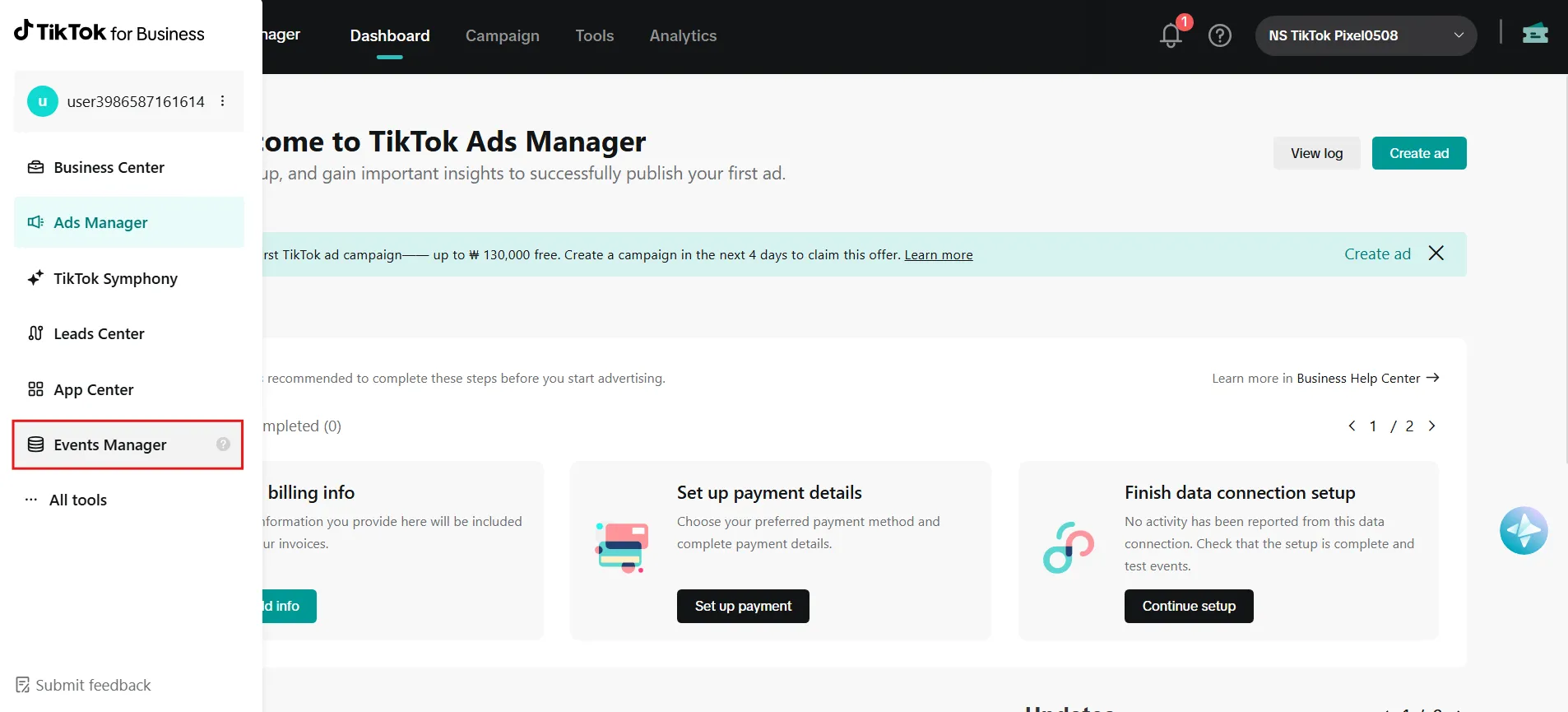Switch to the Dashboard tab
Image resolution: width=1568 pixels, height=712 pixels.
coord(389,35)
